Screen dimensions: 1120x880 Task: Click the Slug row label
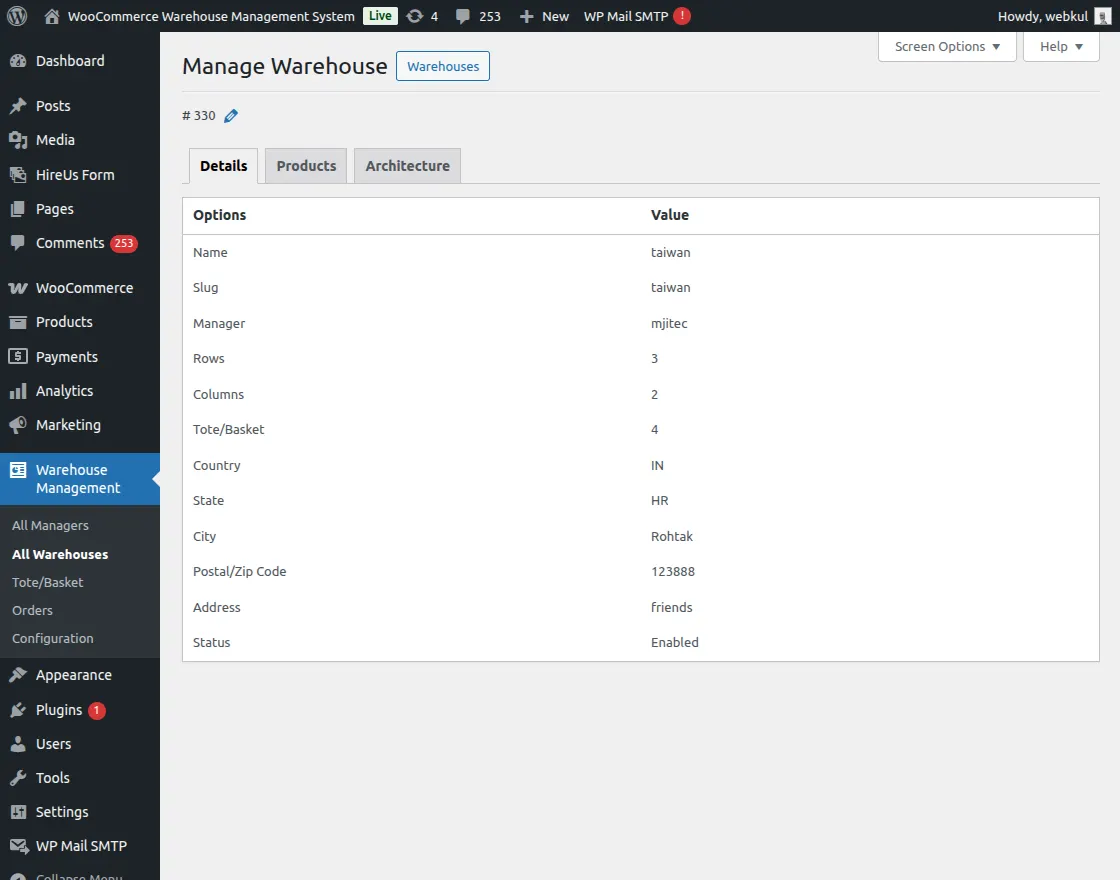[206, 288]
